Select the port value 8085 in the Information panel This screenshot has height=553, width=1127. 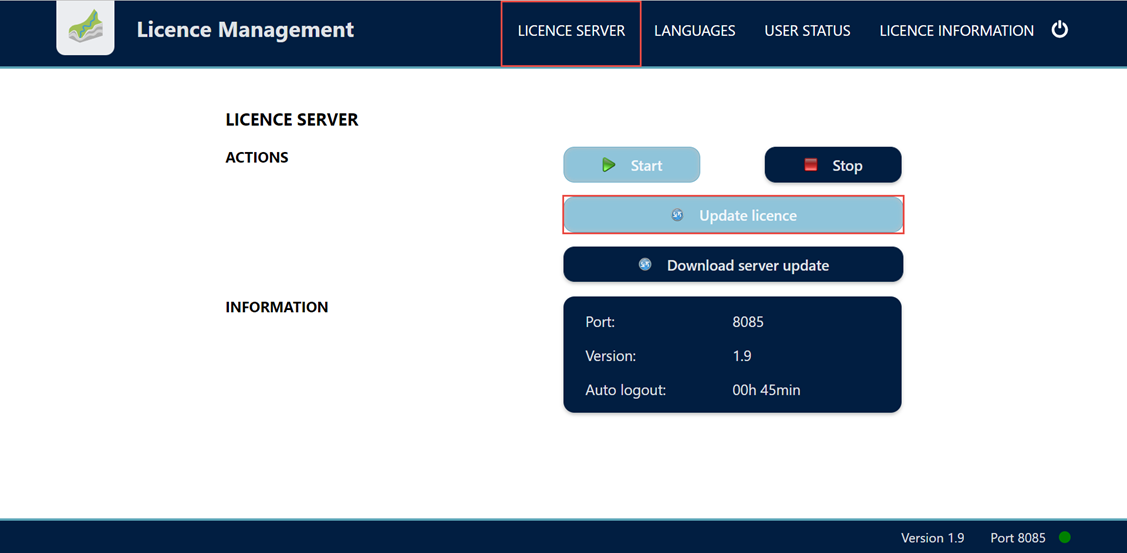748,323
